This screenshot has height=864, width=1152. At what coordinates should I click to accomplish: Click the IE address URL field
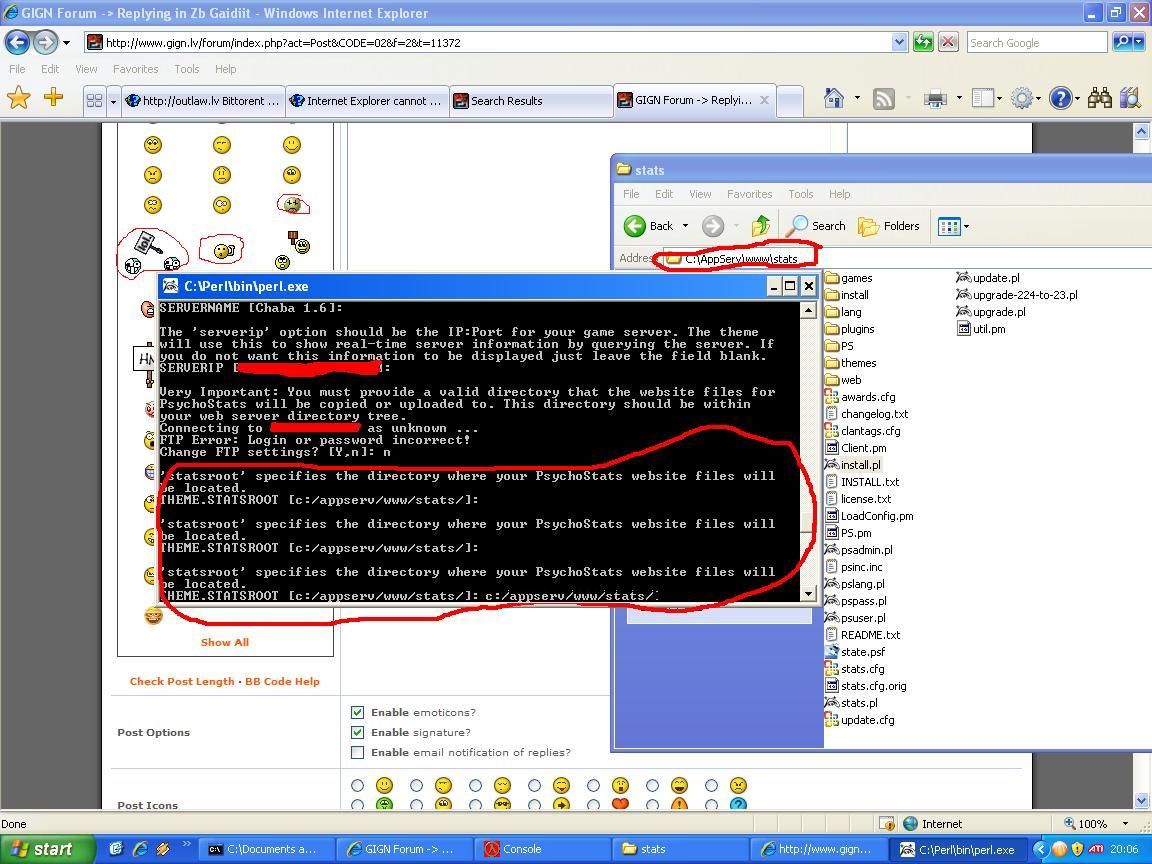tap(488, 43)
